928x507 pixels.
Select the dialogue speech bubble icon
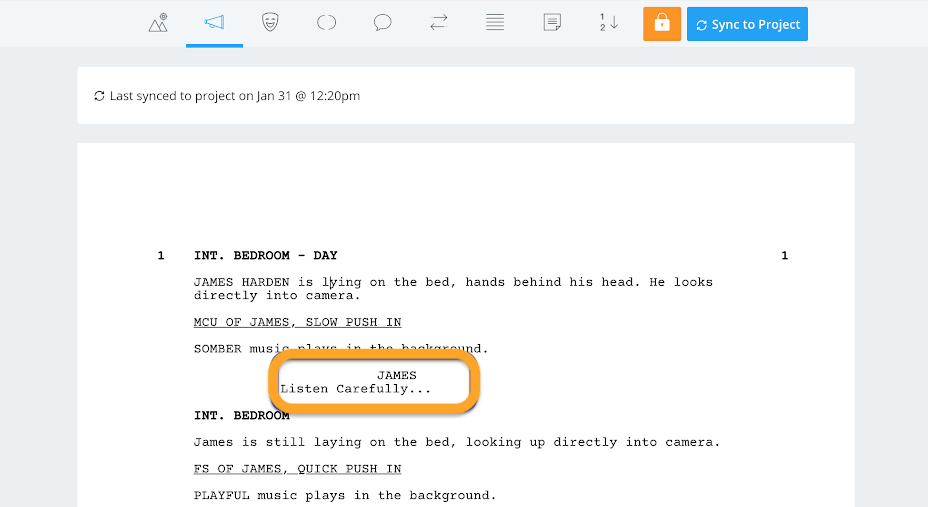click(x=382, y=23)
